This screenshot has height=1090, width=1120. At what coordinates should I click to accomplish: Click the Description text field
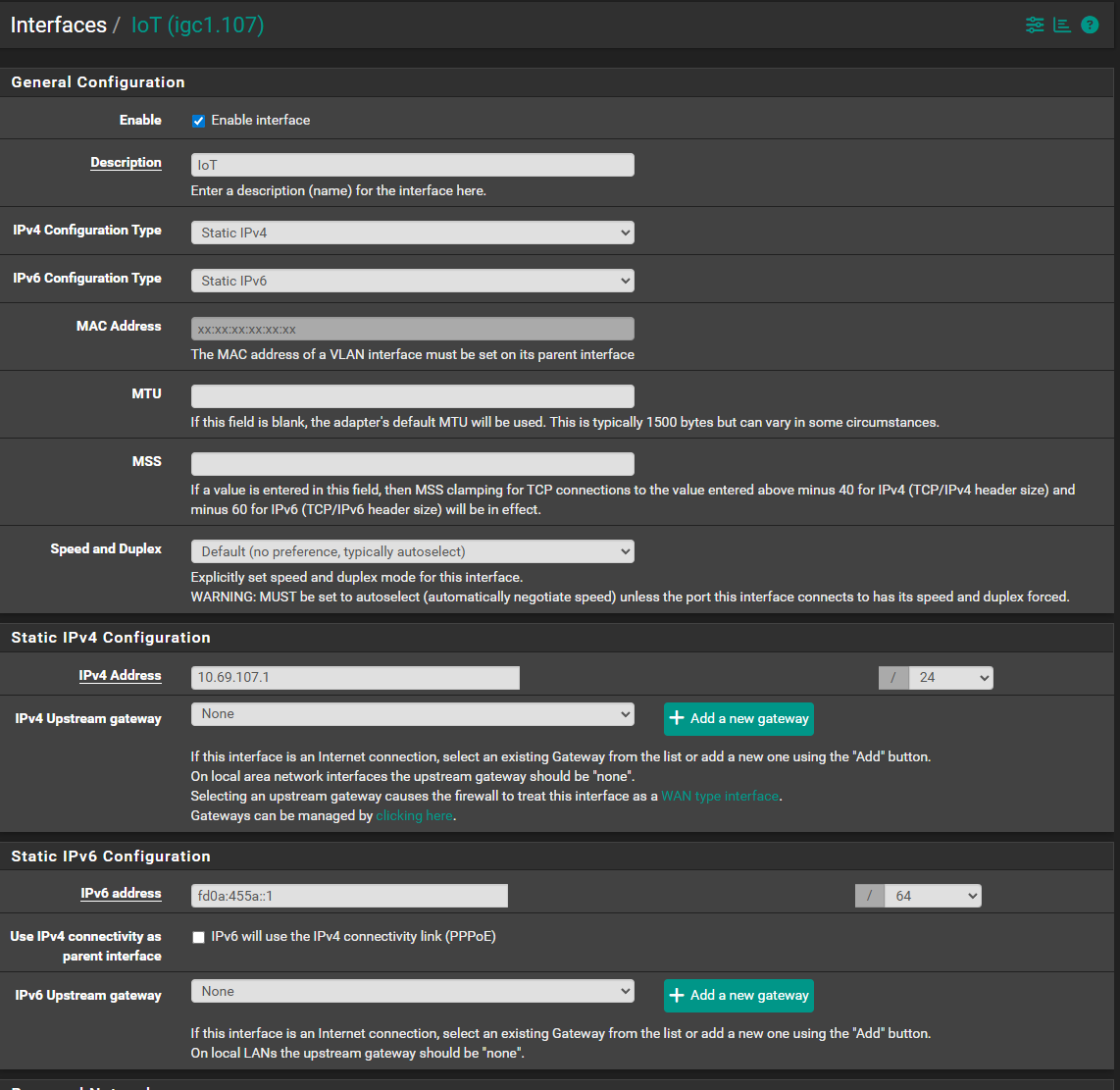point(412,165)
